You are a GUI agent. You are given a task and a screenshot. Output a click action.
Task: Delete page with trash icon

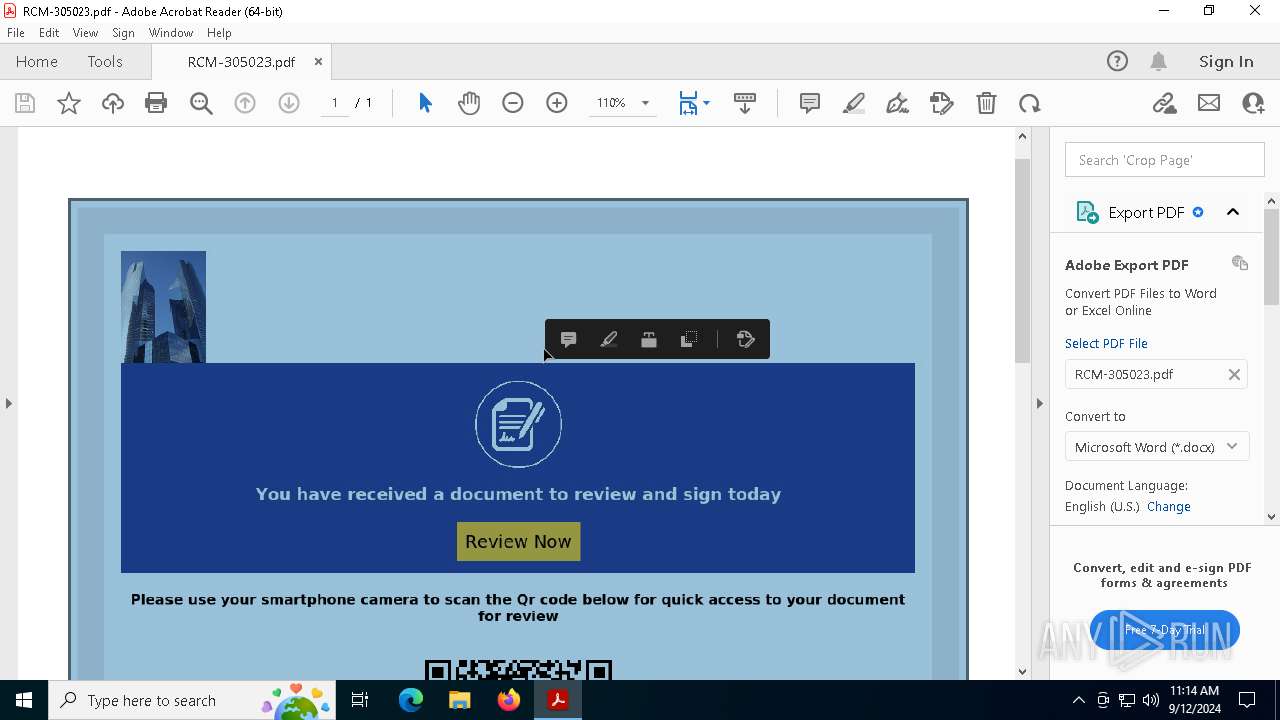coord(986,103)
